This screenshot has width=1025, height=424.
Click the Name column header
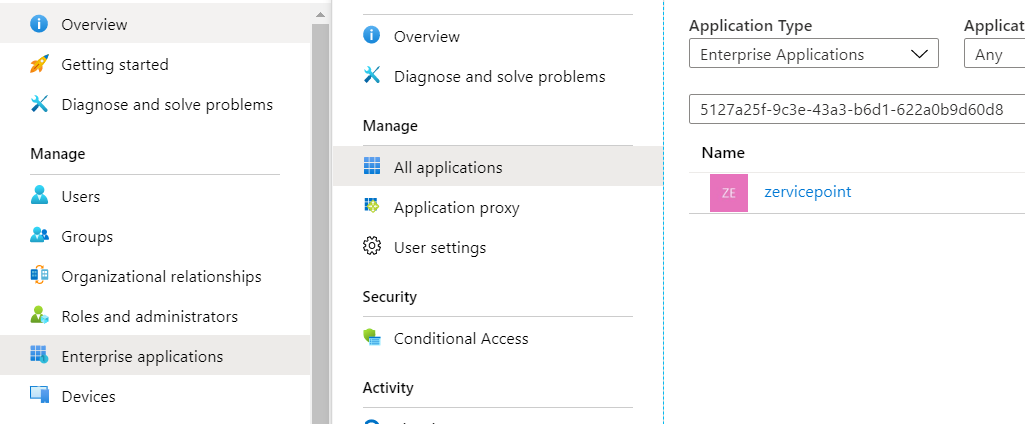[x=723, y=153]
